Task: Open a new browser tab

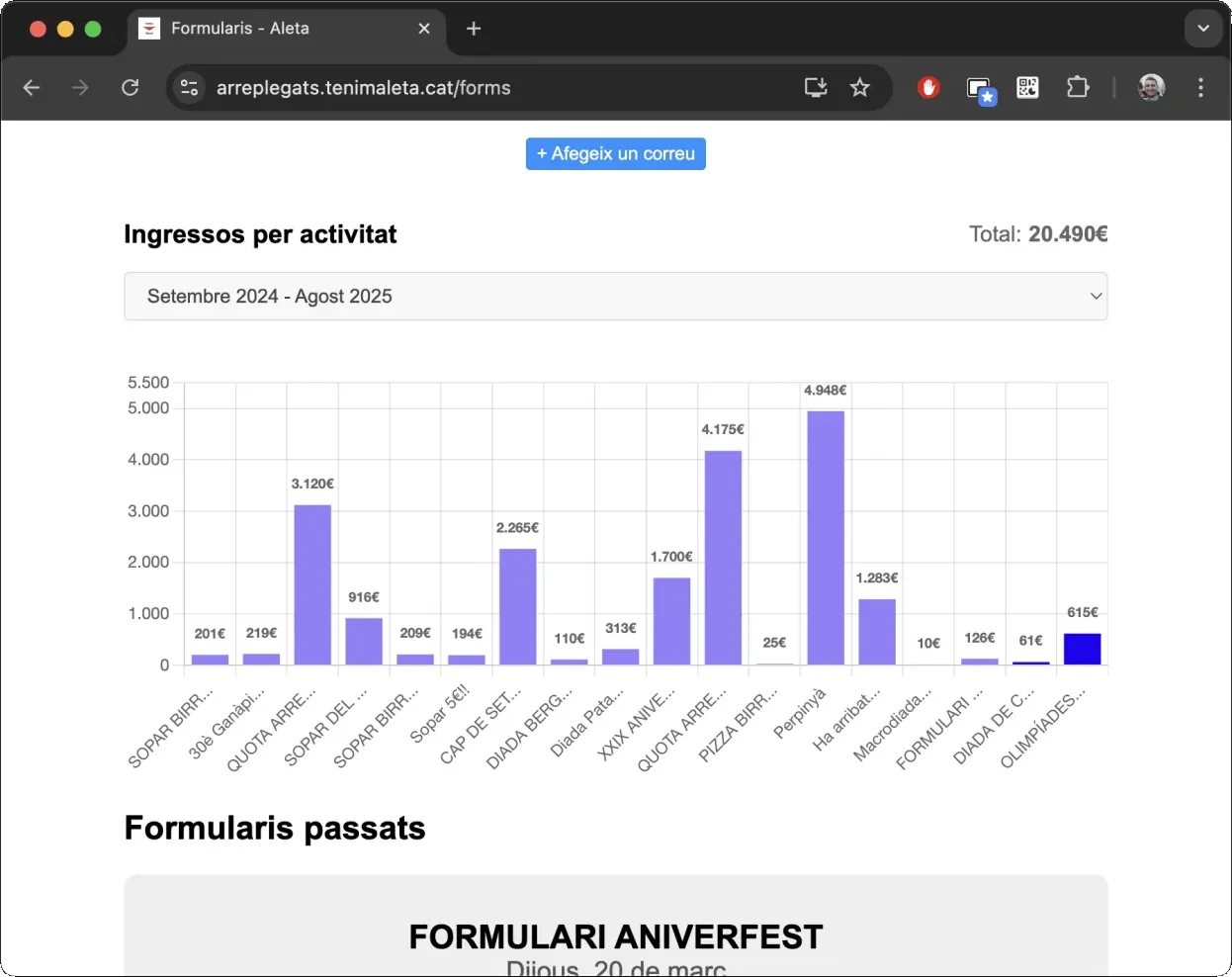Action: click(x=474, y=29)
